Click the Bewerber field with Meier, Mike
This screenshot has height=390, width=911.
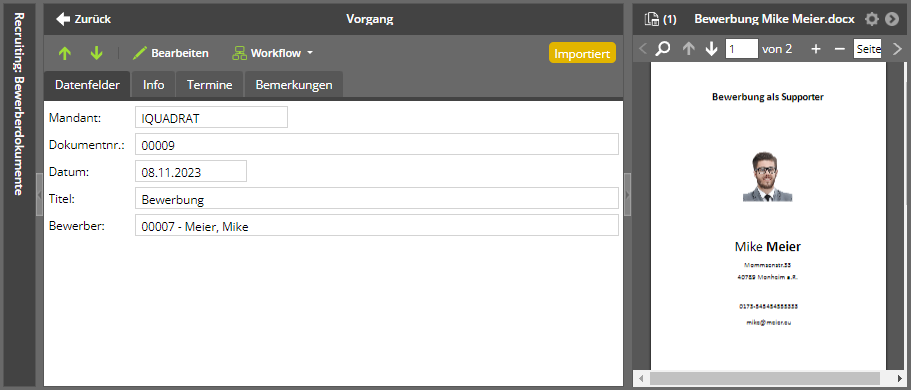tap(376, 226)
